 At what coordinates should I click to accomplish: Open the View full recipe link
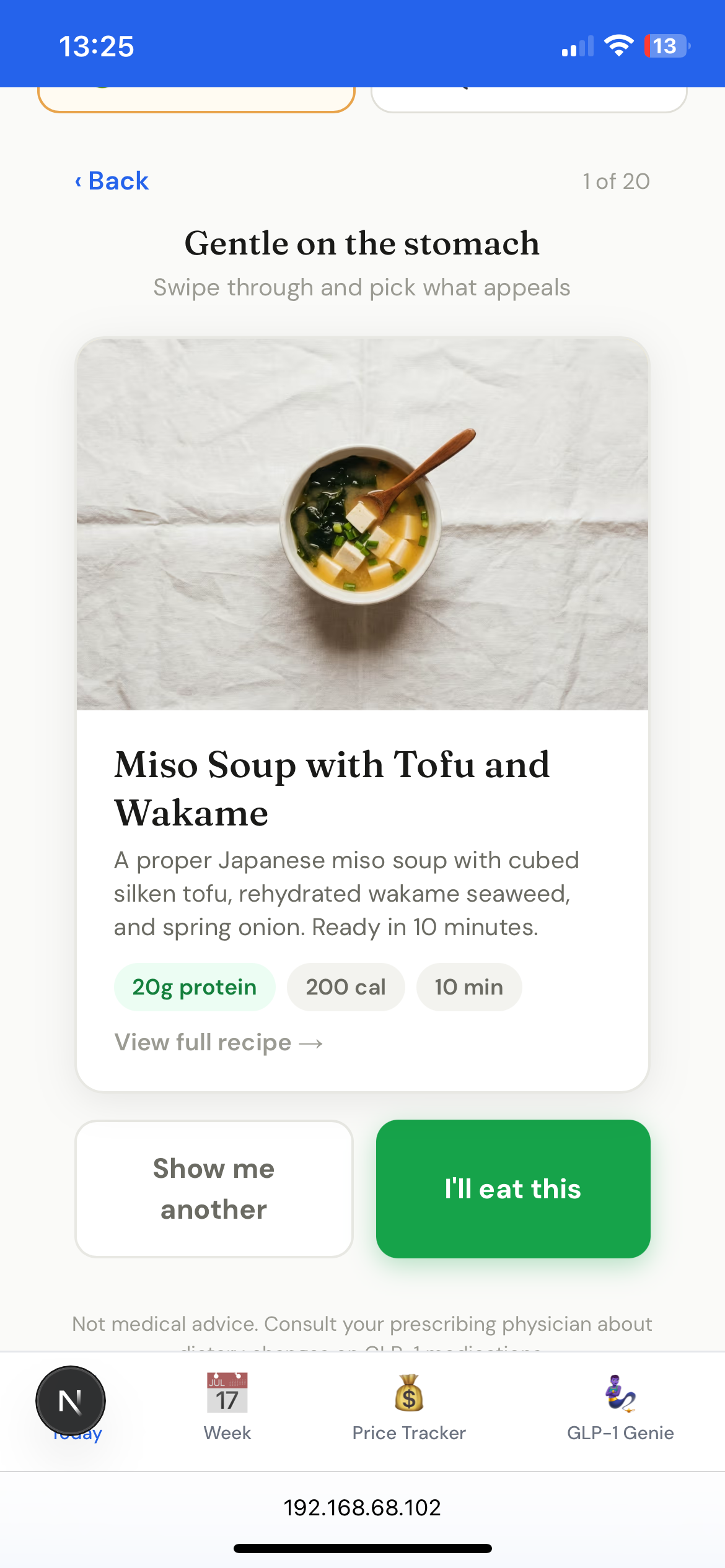coord(218,1042)
